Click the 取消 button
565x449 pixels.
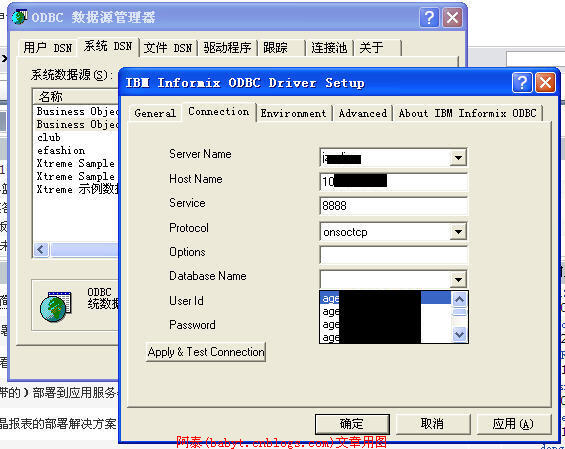[x=433, y=424]
